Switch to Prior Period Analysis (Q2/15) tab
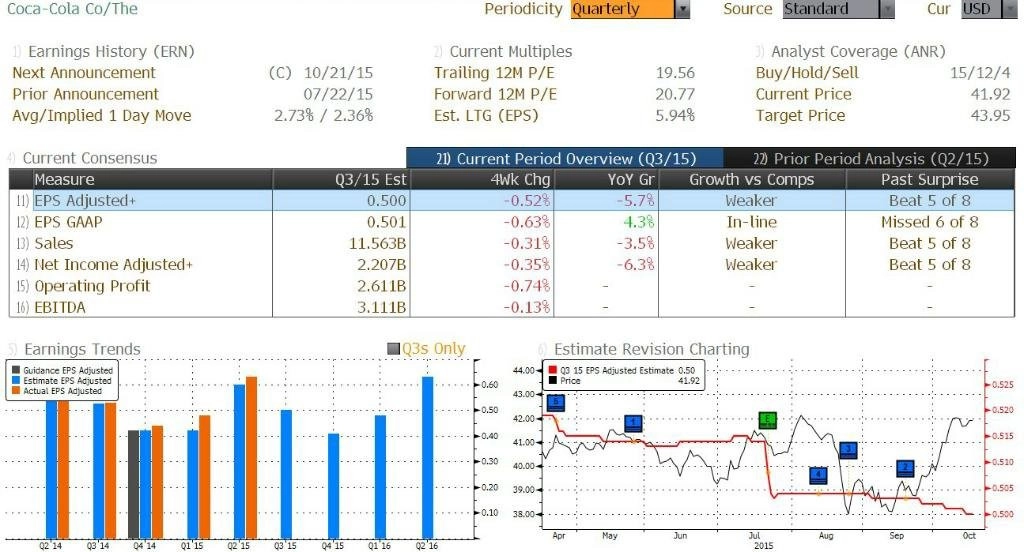 tap(871, 159)
